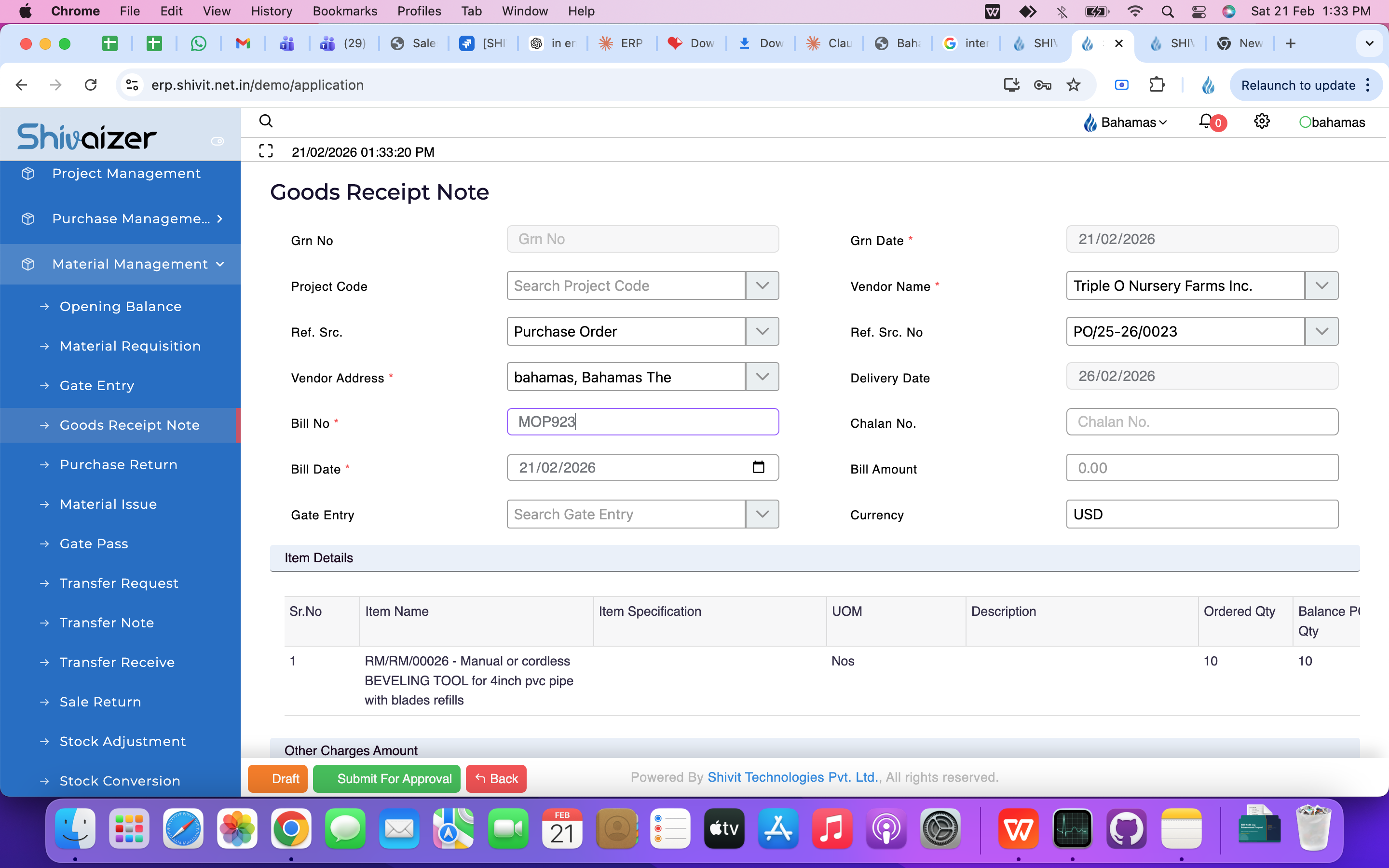This screenshot has width=1389, height=868.
Task: Click the Shivaizer logo
Action: (86, 136)
